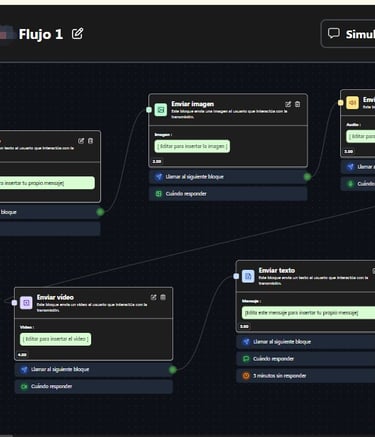This screenshot has width=375, height=437.
Task: Click the Enviar video block title
Action: click(x=55, y=297)
